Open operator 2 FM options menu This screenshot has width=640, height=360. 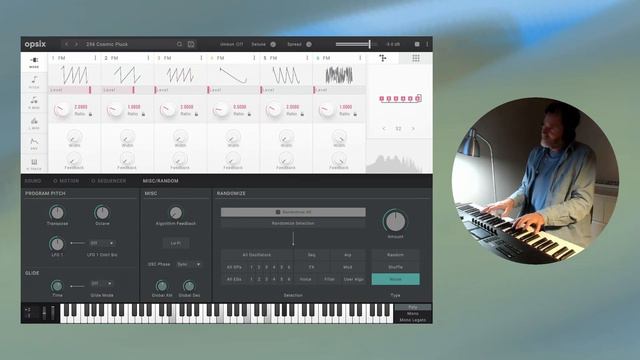click(x=148, y=58)
